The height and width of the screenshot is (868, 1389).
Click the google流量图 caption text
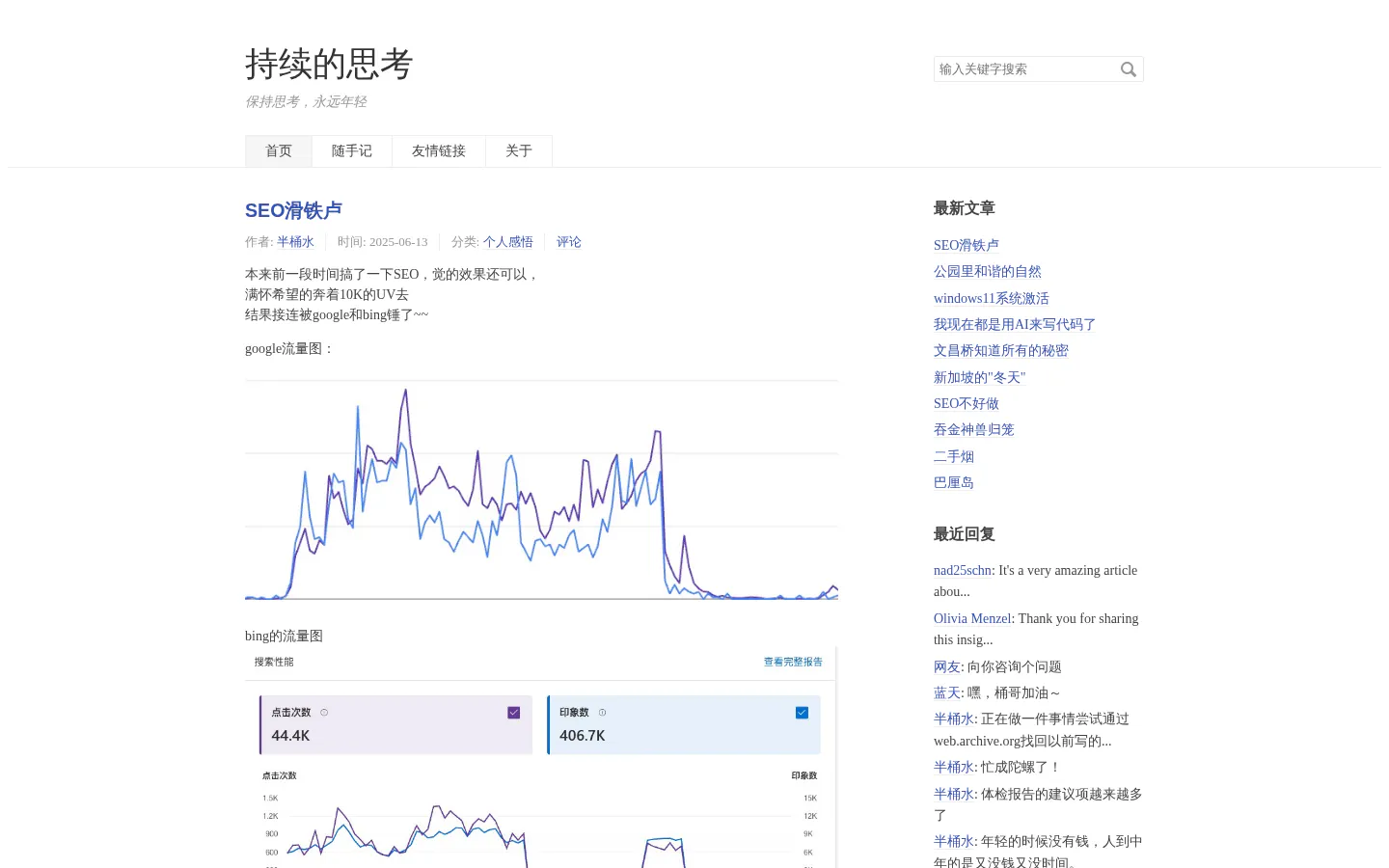(x=289, y=349)
